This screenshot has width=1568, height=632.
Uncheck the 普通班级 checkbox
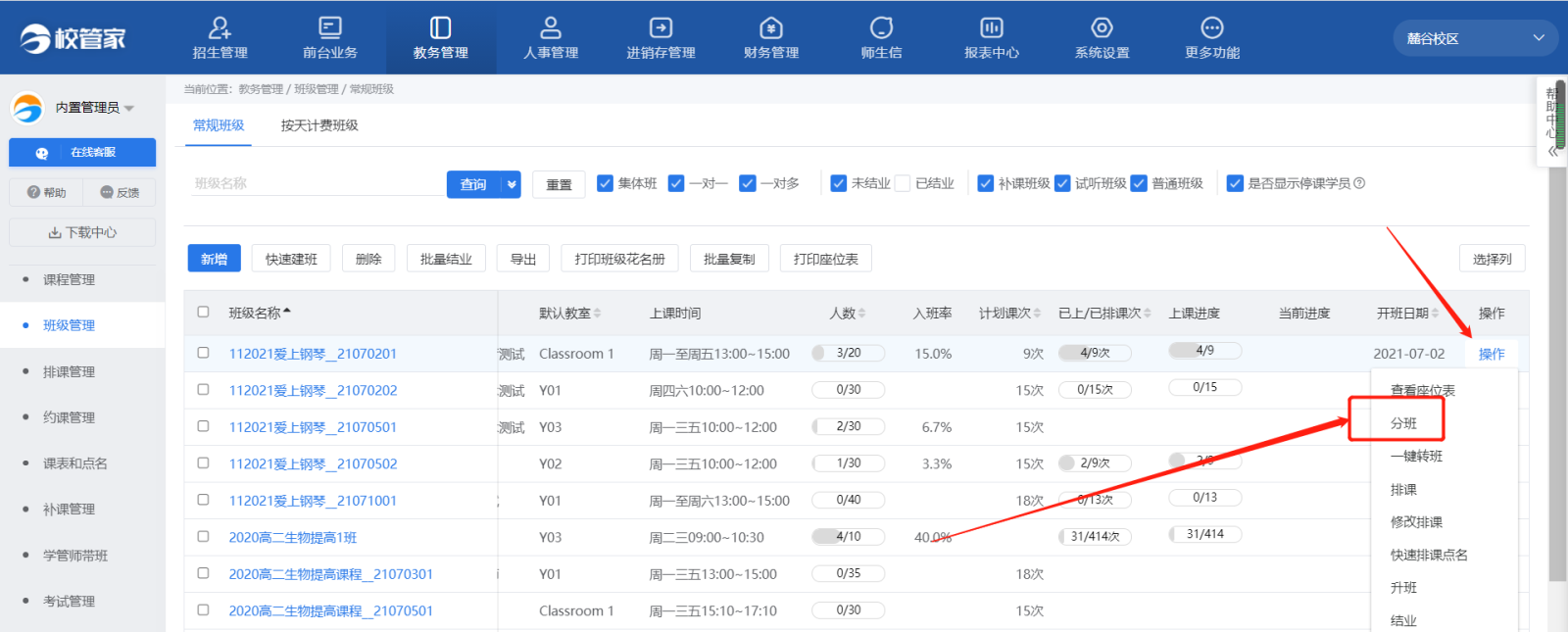1139,183
